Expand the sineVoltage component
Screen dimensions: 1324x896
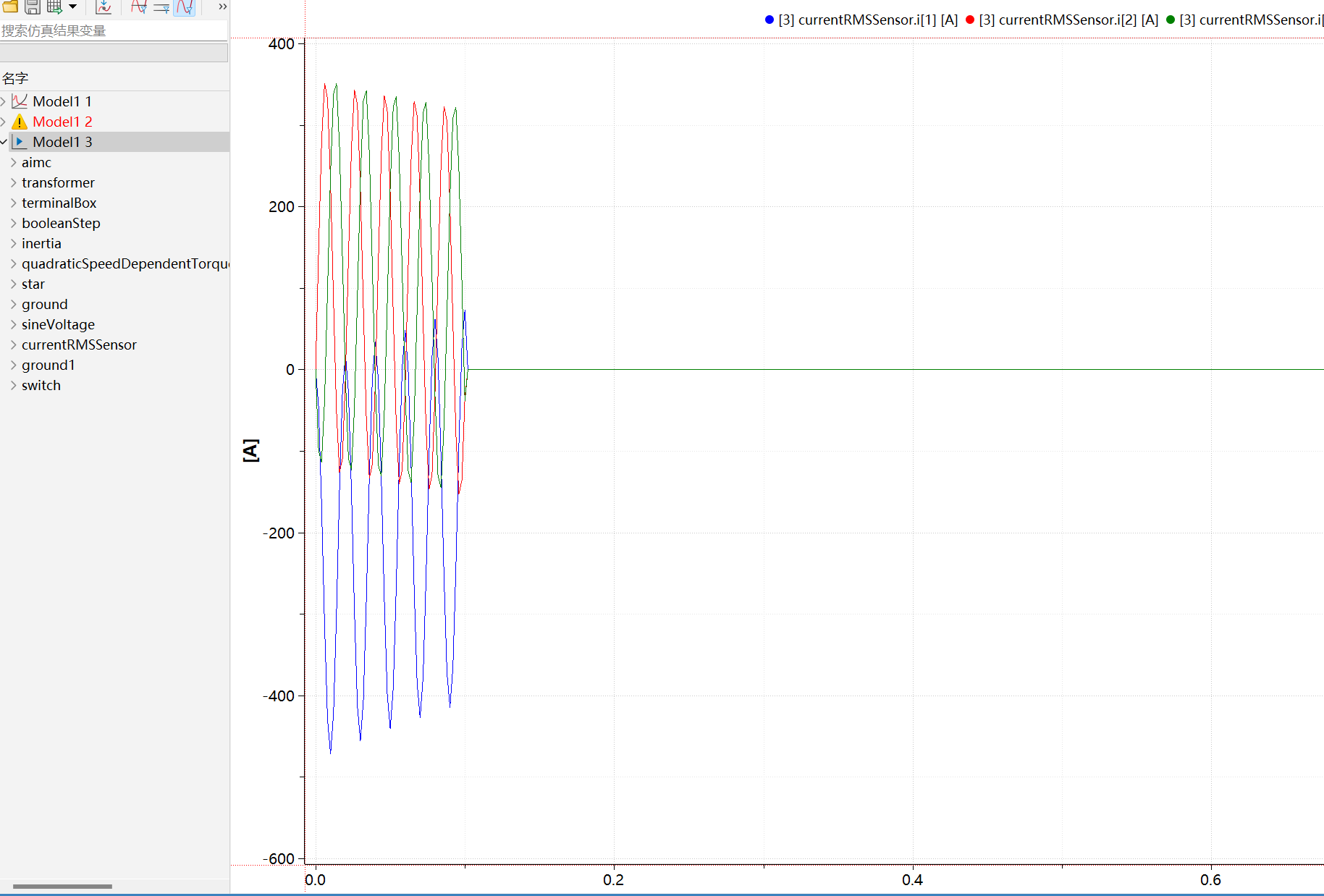point(14,324)
